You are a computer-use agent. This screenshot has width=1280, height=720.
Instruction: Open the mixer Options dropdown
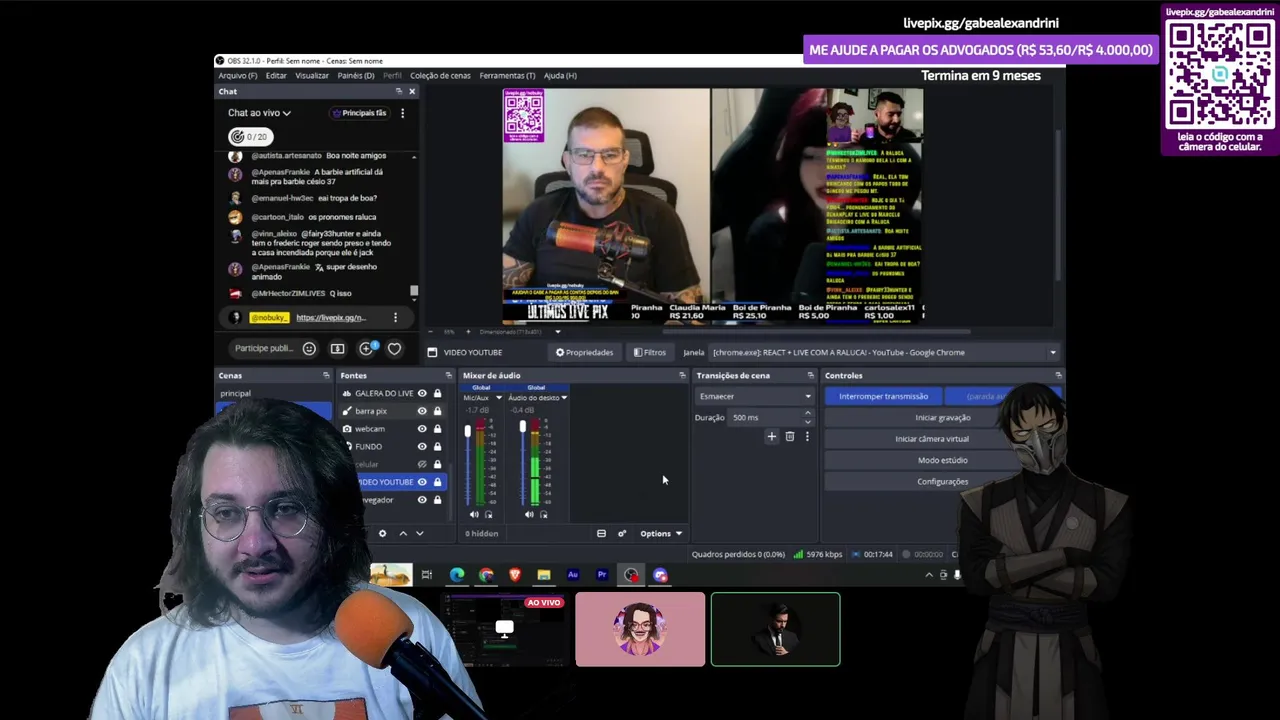[x=661, y=533]
